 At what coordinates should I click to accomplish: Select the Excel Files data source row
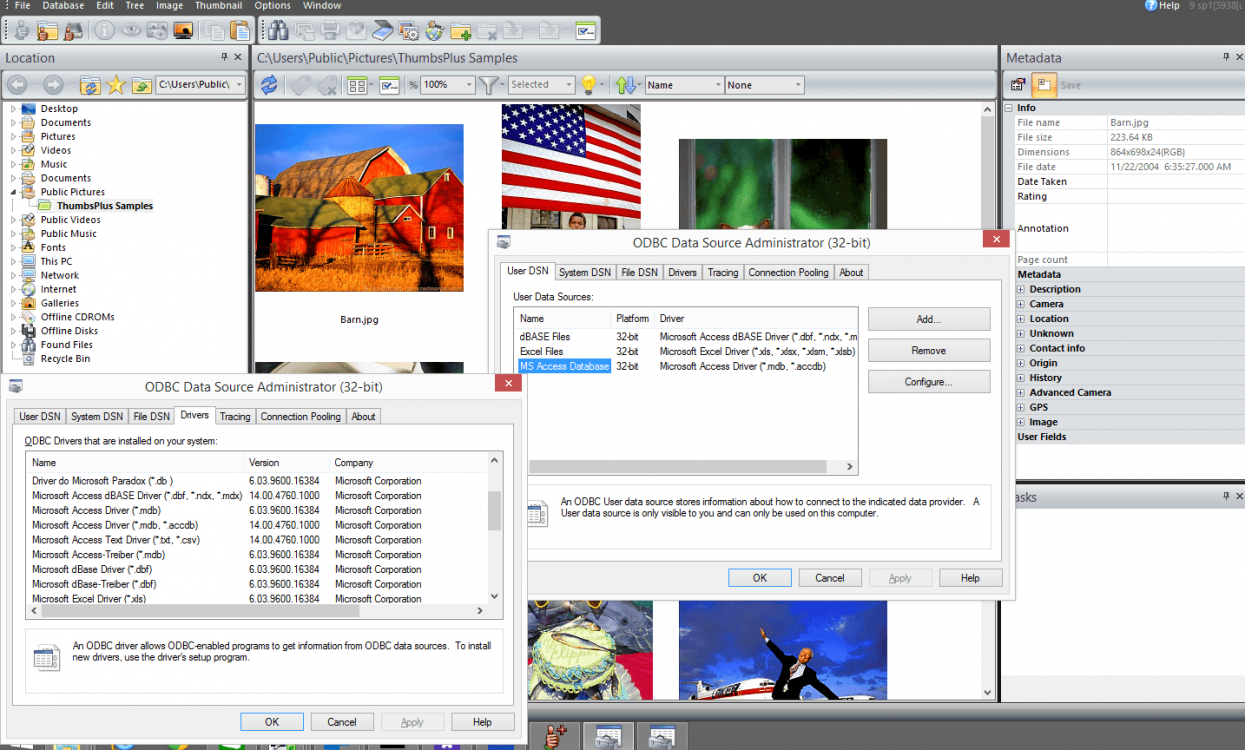(686, 352)
